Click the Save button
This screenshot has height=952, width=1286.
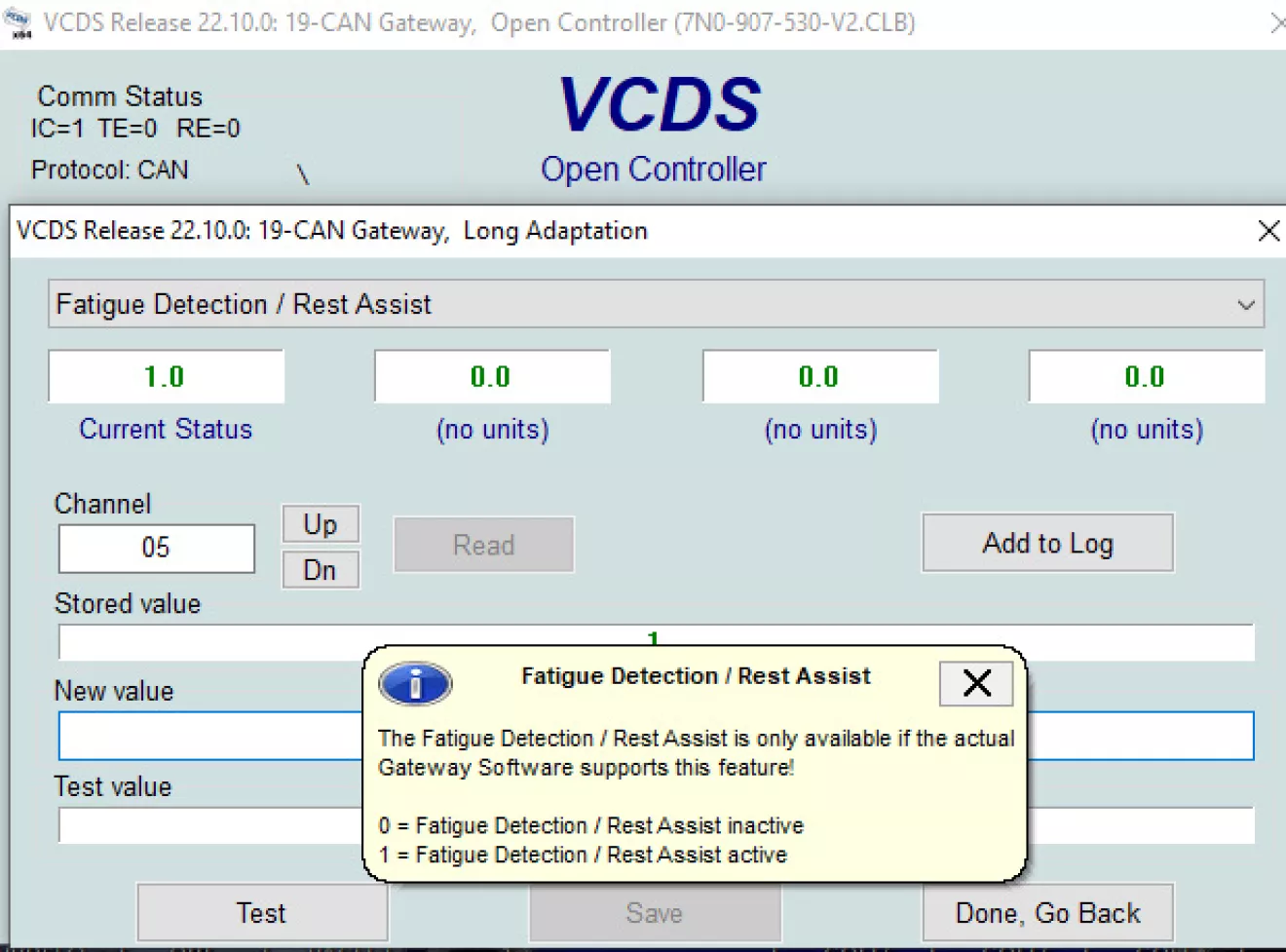pos(654,913)
